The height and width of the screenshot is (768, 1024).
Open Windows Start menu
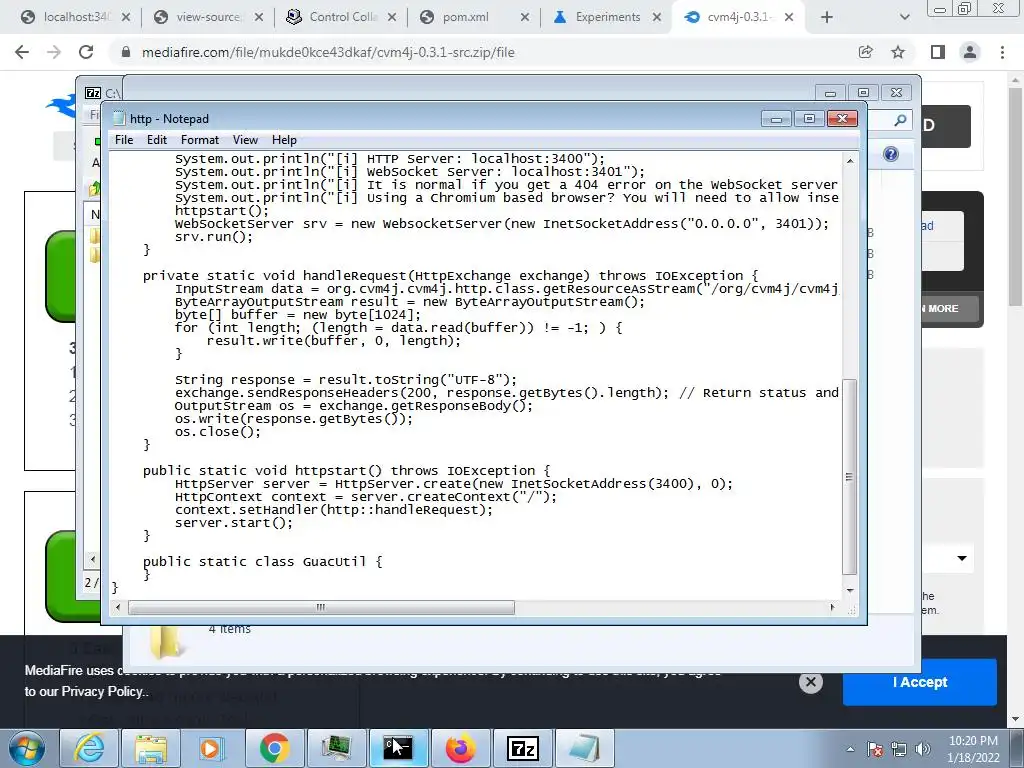point(27,748)
